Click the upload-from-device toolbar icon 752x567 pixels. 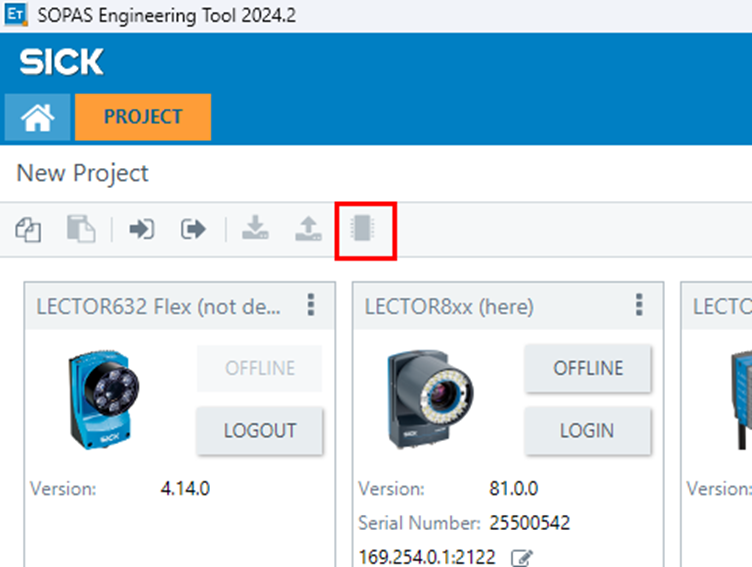click(307, 230)
